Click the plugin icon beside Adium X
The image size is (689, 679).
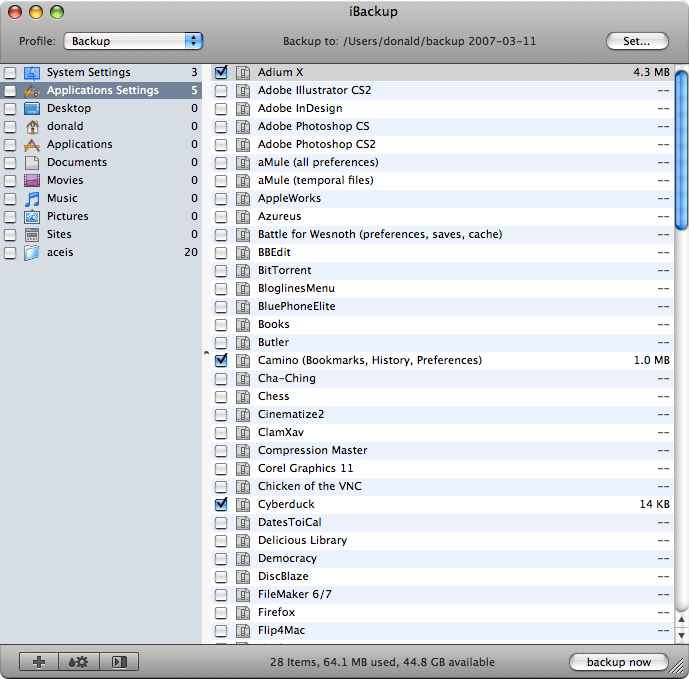(x=243, y=73)
